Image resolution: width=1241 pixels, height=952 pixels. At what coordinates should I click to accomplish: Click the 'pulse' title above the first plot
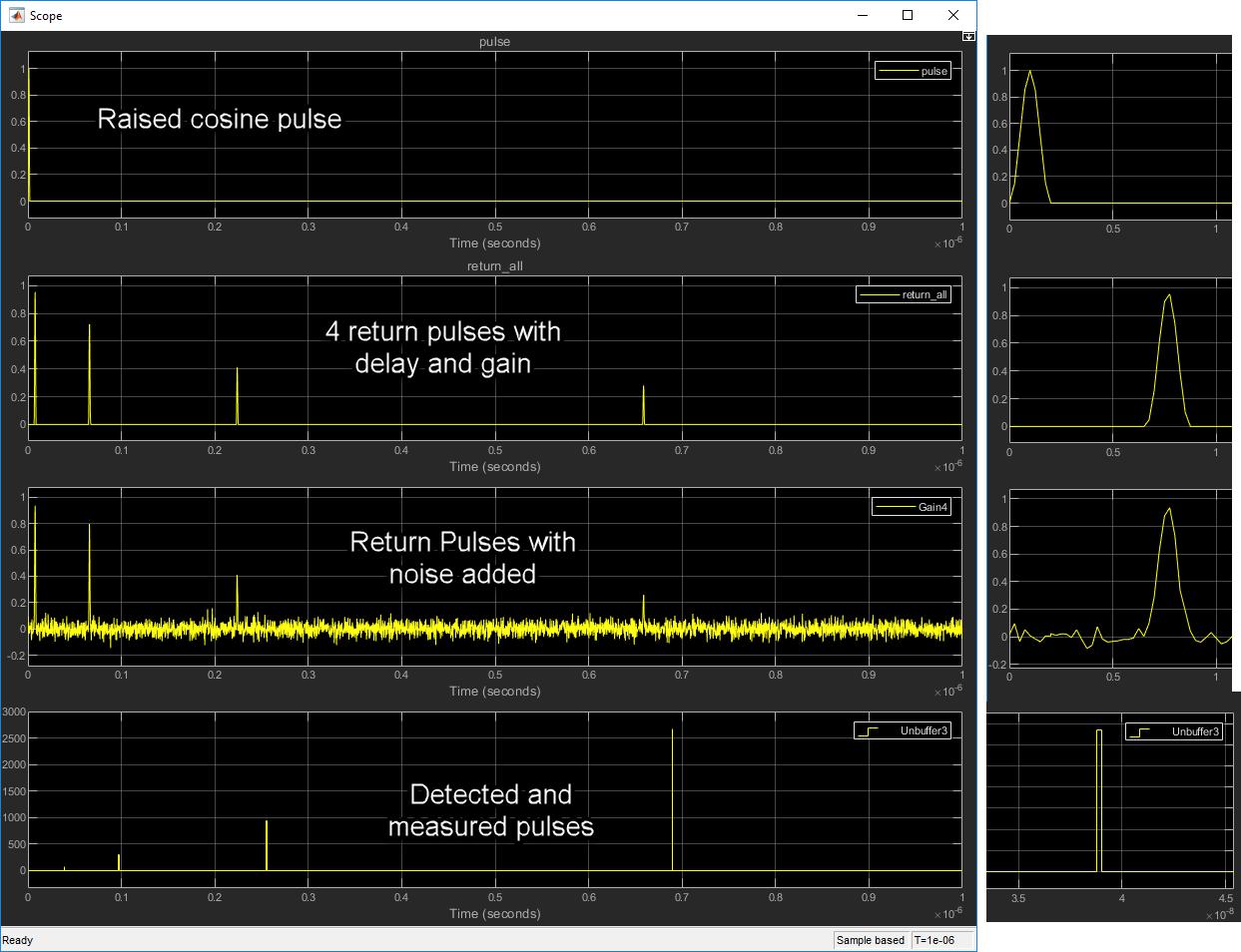click(x=494, y=42)
